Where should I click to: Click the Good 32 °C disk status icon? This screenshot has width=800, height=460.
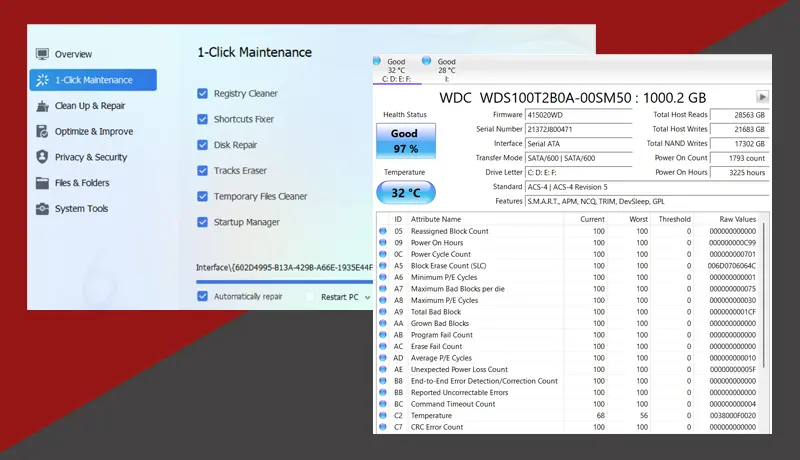pos(377,61)
